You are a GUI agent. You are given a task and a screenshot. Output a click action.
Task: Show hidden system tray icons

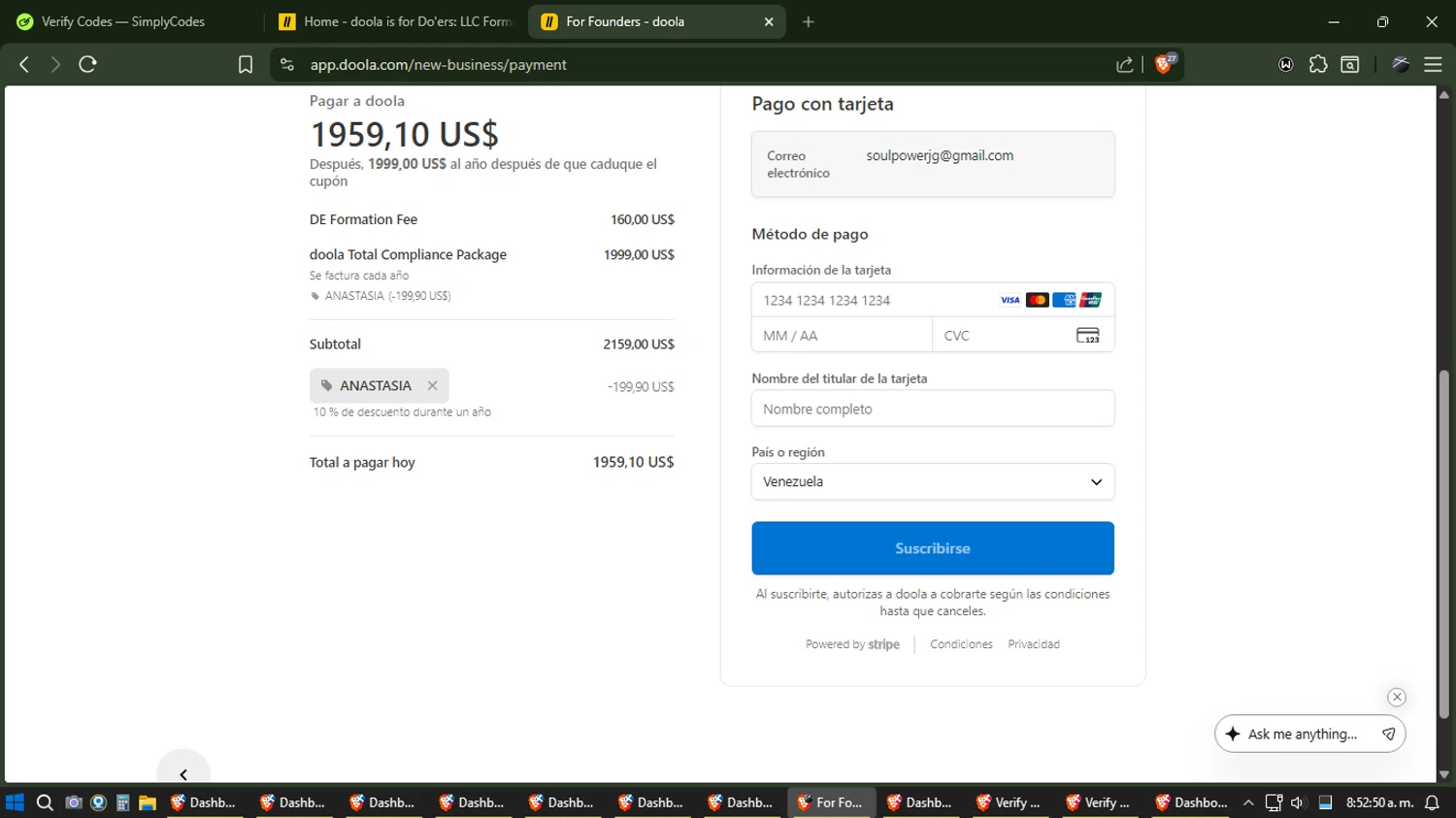click(1248, 802)
